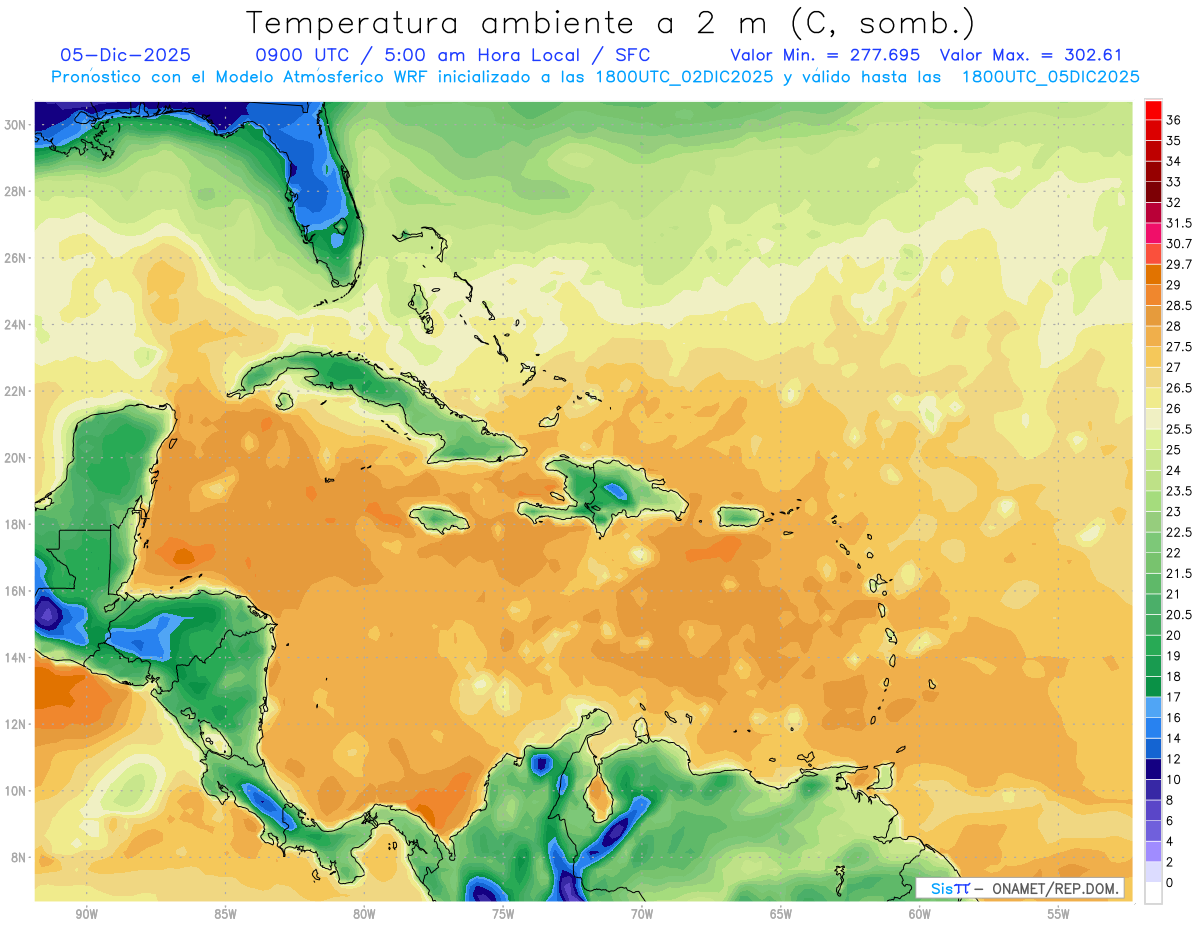Click the longitude label "70W"
This screenshot has width=1200, height=927.
[x=642, y=914]
